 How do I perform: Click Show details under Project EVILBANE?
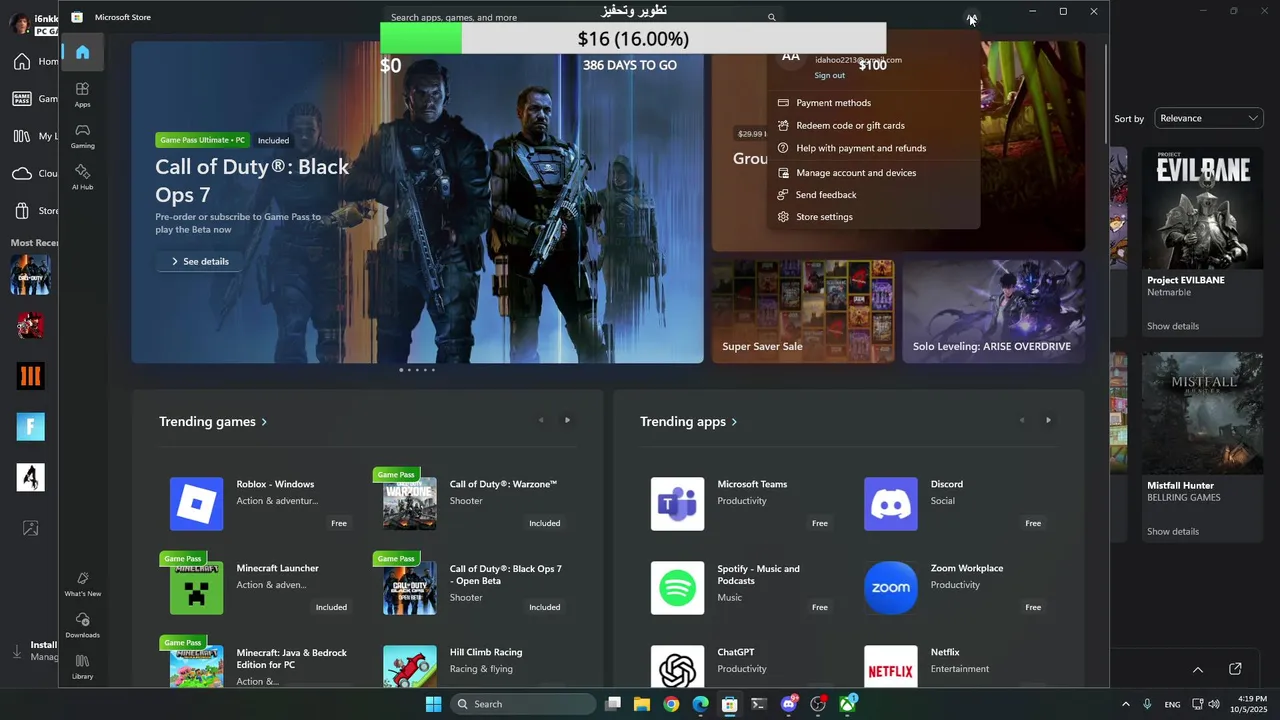pyautogui.click(x=1172, y=326)
